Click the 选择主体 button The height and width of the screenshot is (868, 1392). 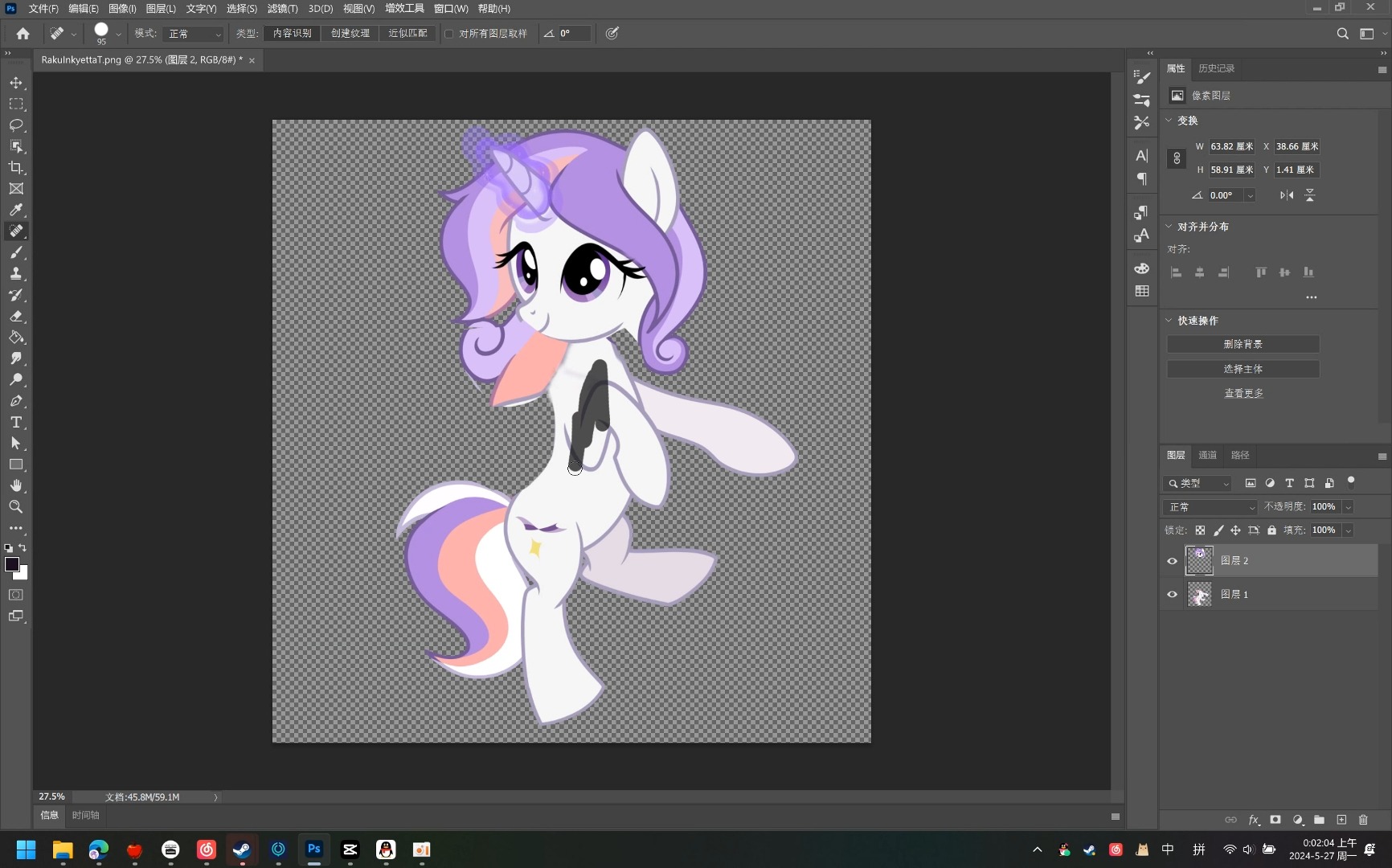(x=1243, y=369)
